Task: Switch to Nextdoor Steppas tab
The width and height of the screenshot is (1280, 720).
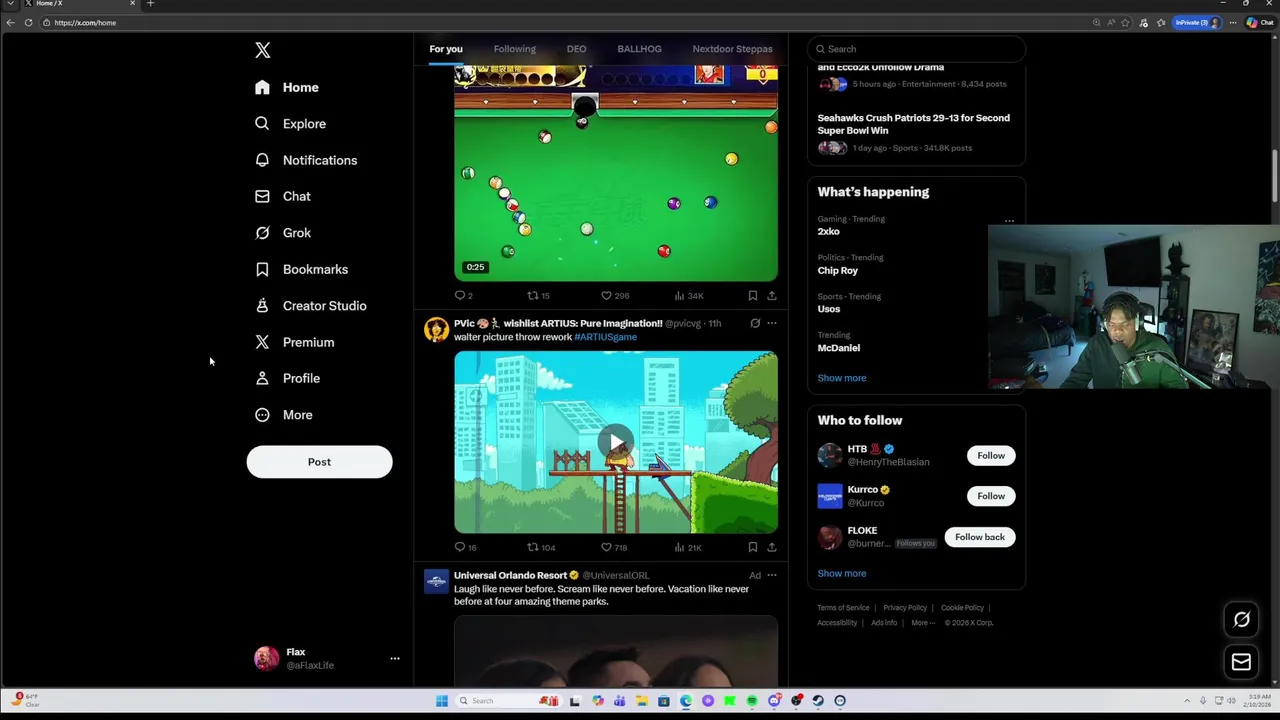Action: point(732,49)
